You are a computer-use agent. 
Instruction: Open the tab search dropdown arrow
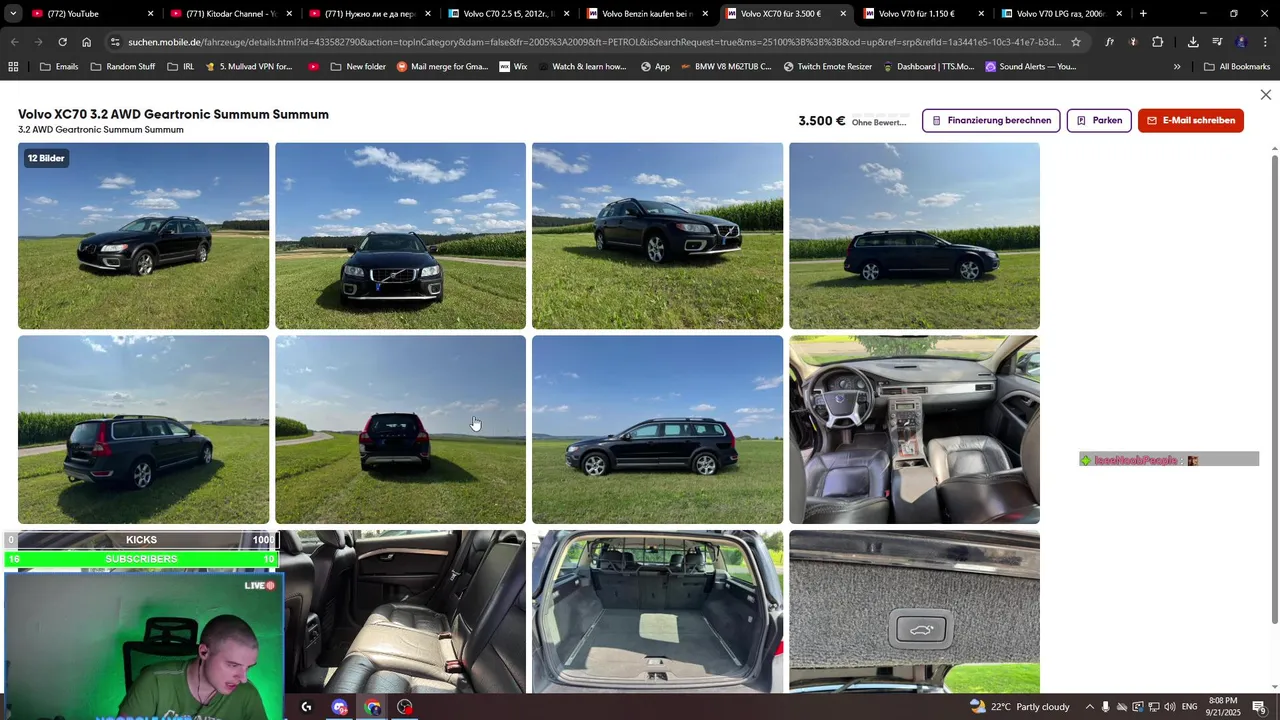pyautogui.click(x=12, y=14)
